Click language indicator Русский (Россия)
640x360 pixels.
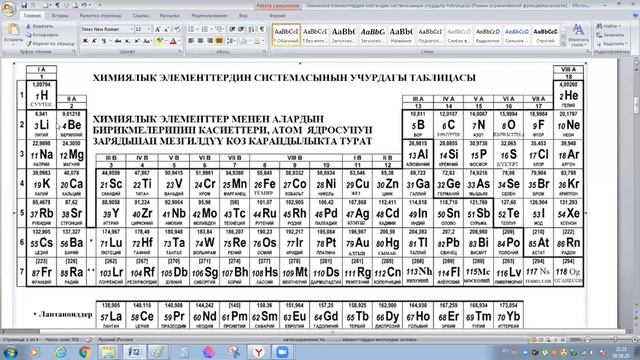(x=116, y=340)
